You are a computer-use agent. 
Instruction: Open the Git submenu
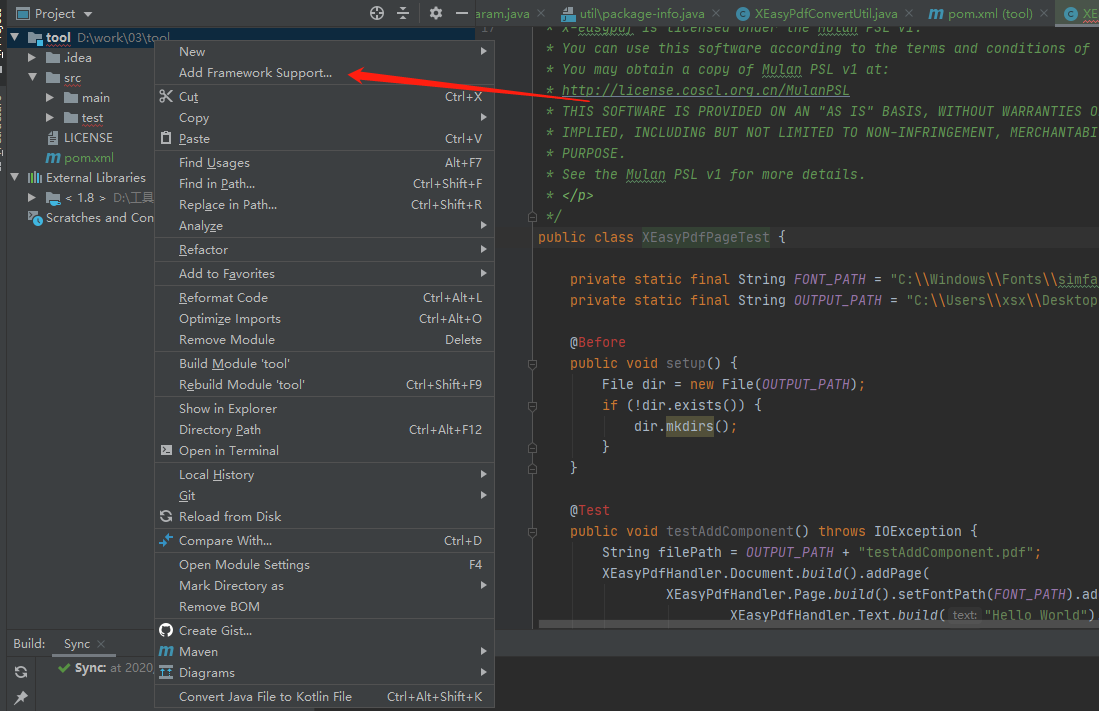click(324, 495)
